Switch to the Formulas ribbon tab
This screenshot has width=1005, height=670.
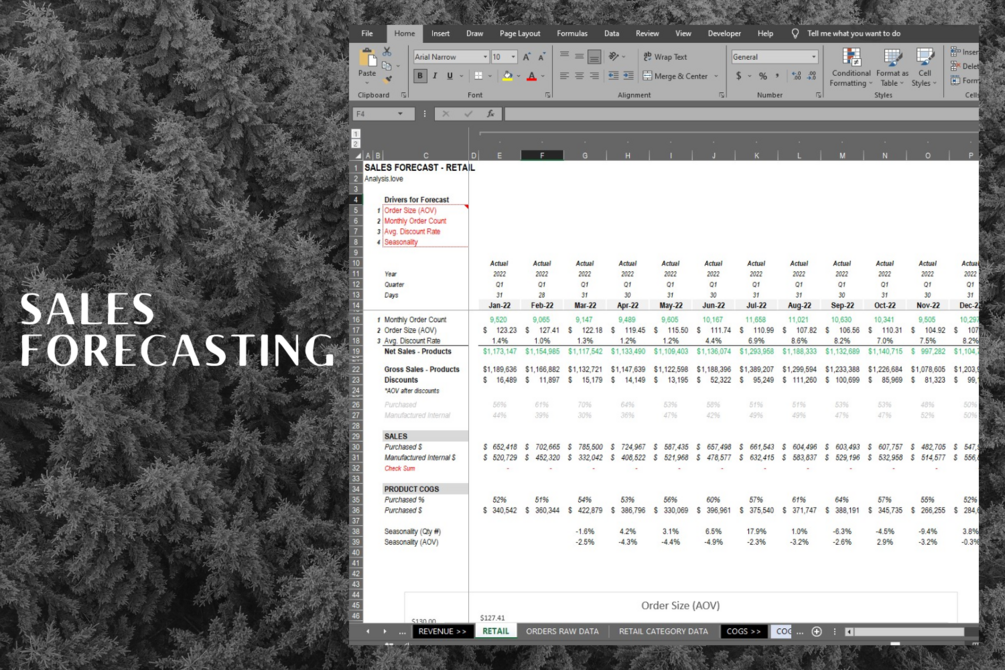(572, 33)
